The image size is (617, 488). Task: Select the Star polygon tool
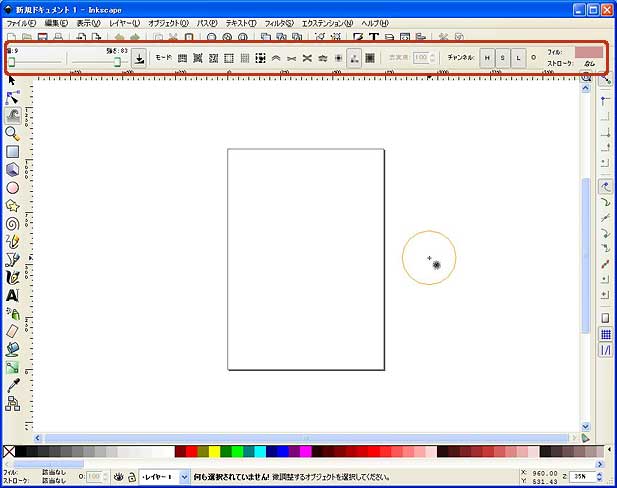[13, 205]
